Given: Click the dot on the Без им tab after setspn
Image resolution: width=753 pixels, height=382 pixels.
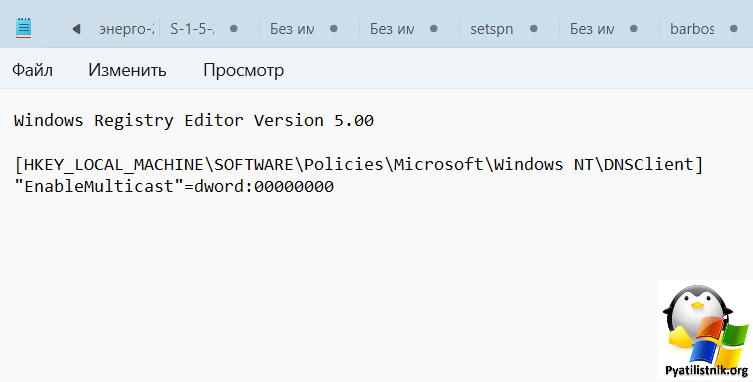Looking at the screenshot, I should pos(633,29).
